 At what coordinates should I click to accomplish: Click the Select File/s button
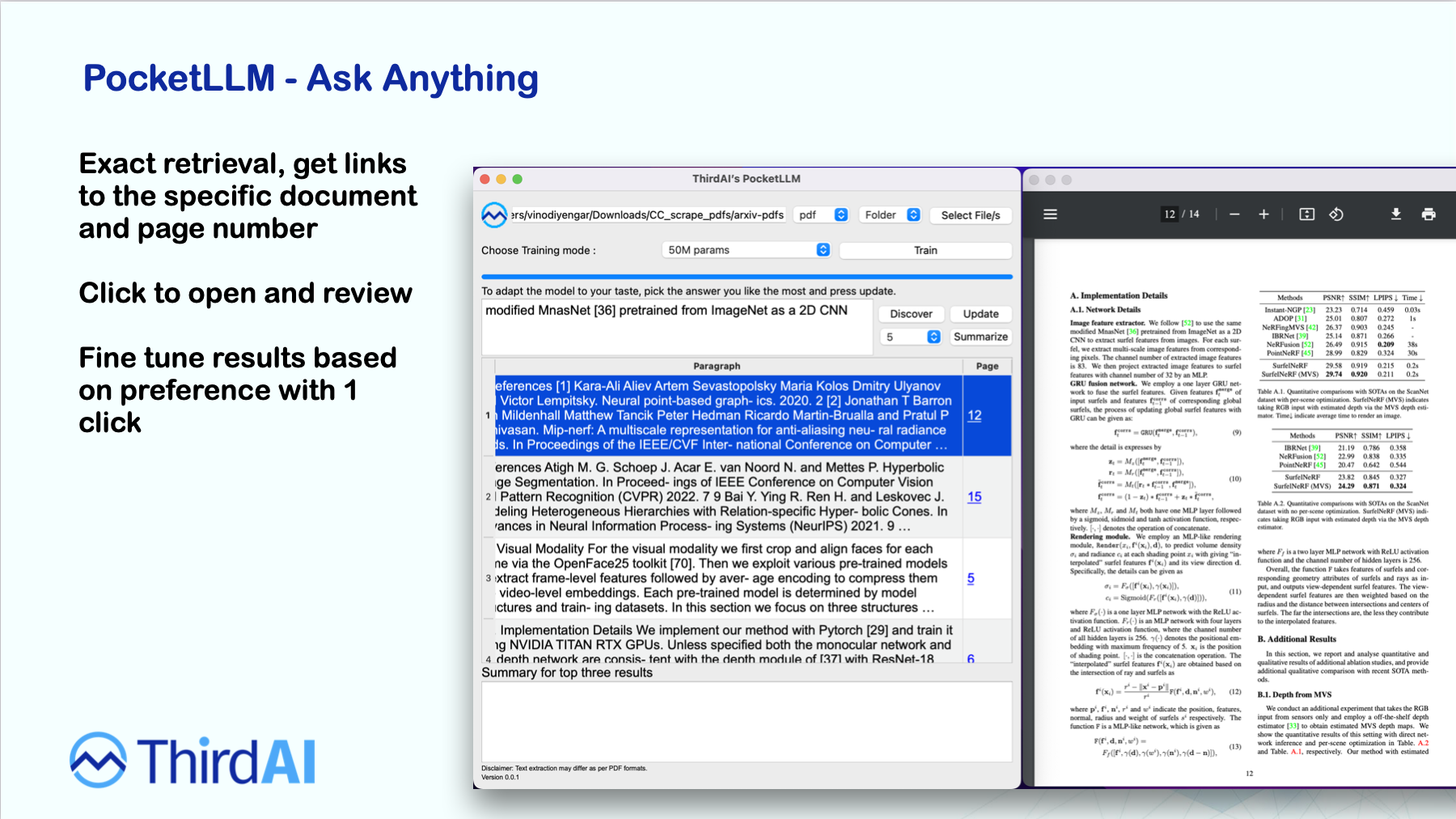(971, 215)
